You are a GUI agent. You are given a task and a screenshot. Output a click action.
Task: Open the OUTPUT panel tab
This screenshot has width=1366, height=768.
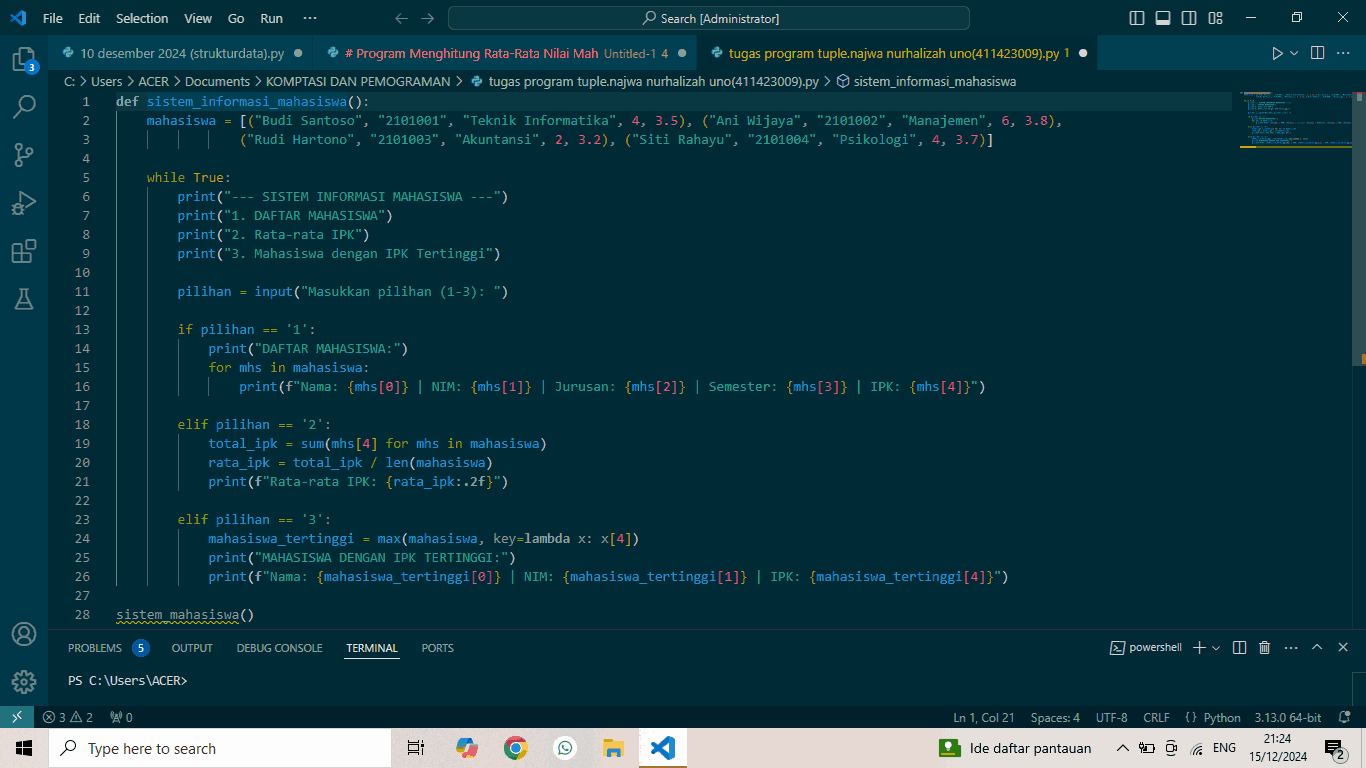192,648
